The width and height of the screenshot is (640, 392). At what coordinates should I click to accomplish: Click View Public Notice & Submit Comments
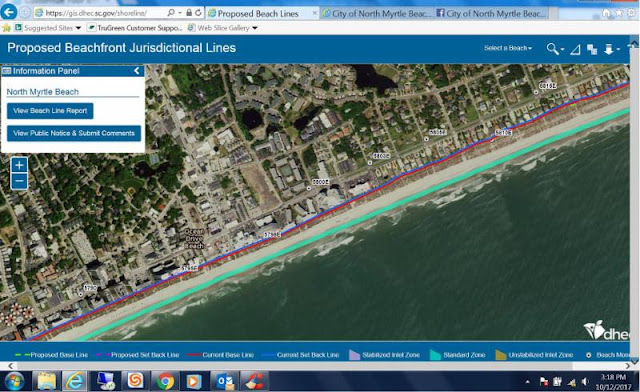(74, 133)
